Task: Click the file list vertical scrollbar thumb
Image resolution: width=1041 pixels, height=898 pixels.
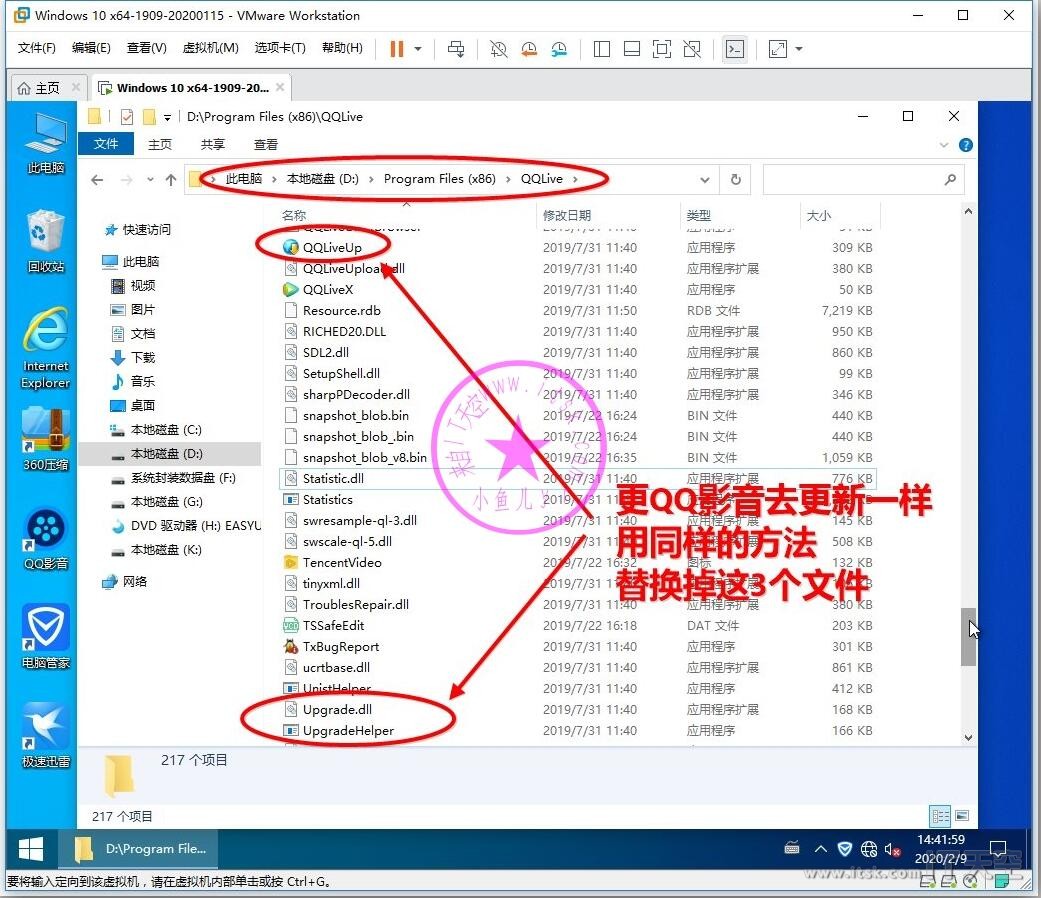Action: tap(968, 636)
